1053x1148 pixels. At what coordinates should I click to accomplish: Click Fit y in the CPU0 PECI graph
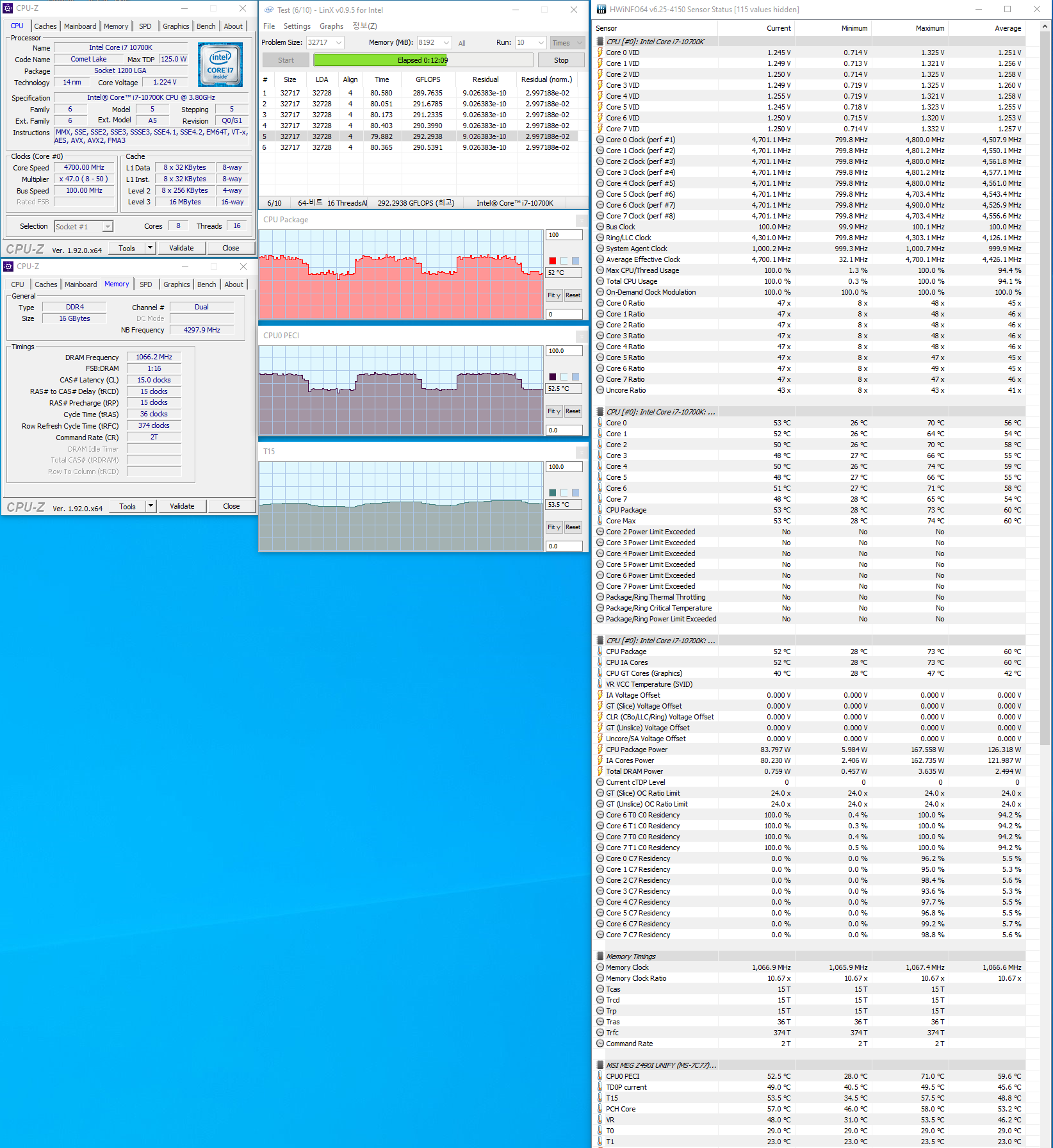(553, 411)
